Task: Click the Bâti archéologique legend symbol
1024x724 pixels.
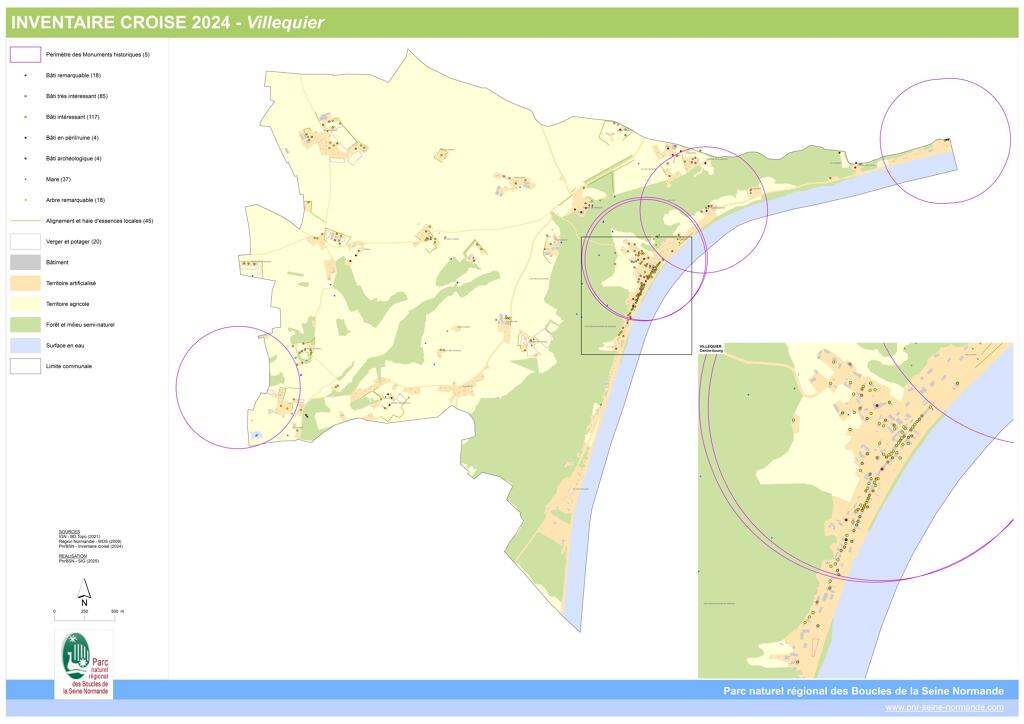Action: [x=23, y=157]
